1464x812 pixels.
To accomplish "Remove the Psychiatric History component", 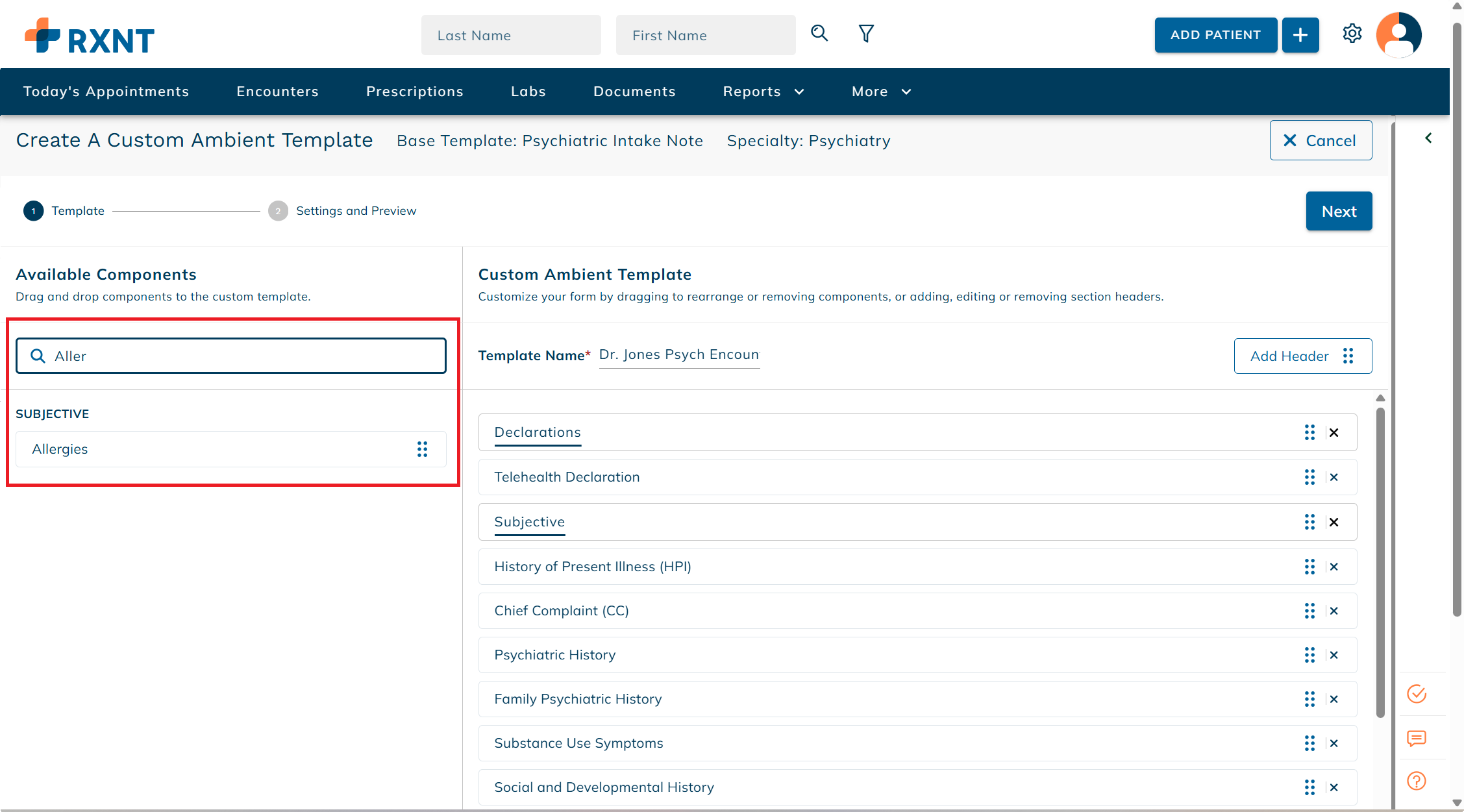I will pos(1334,656).
